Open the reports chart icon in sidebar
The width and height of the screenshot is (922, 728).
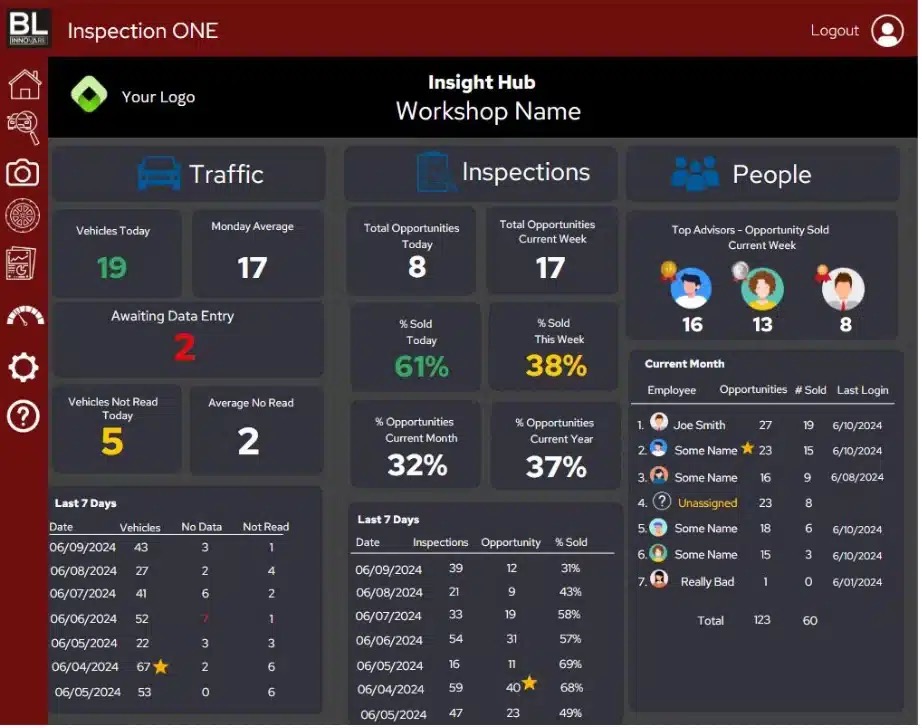pos(23,264)
